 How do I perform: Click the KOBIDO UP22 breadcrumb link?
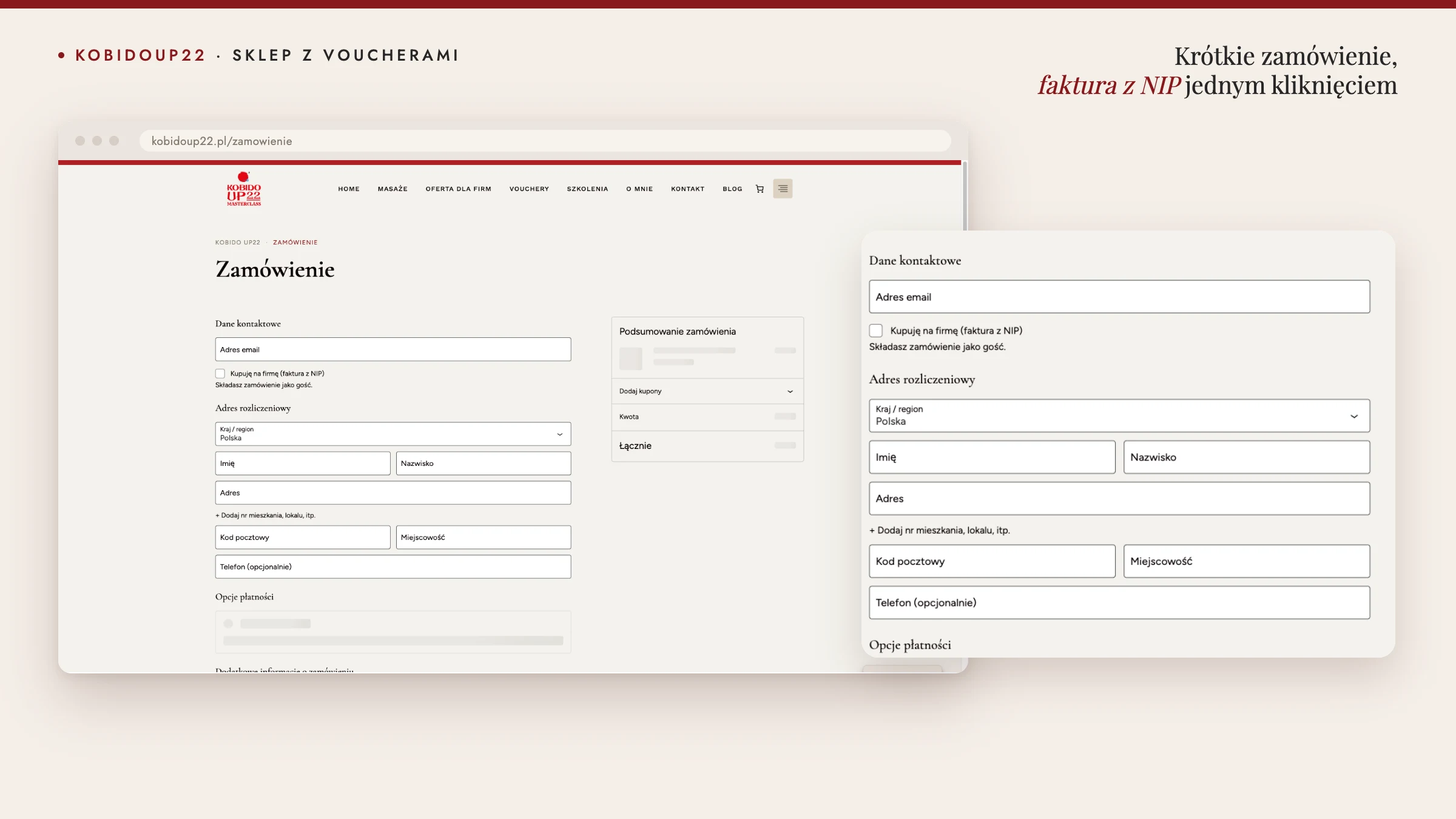tap(238, 243)
